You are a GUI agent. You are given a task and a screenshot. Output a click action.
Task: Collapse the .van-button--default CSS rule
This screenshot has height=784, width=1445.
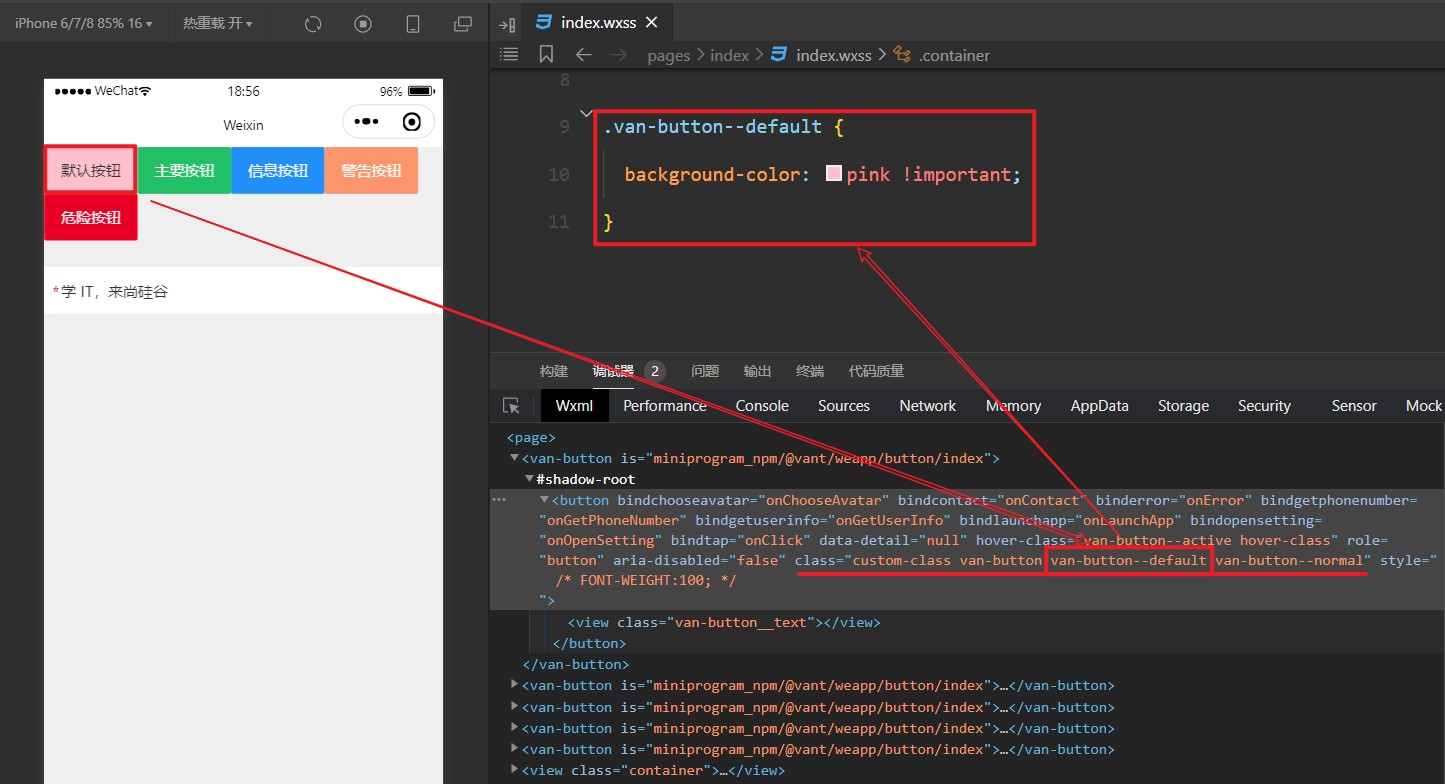(586, 114)
